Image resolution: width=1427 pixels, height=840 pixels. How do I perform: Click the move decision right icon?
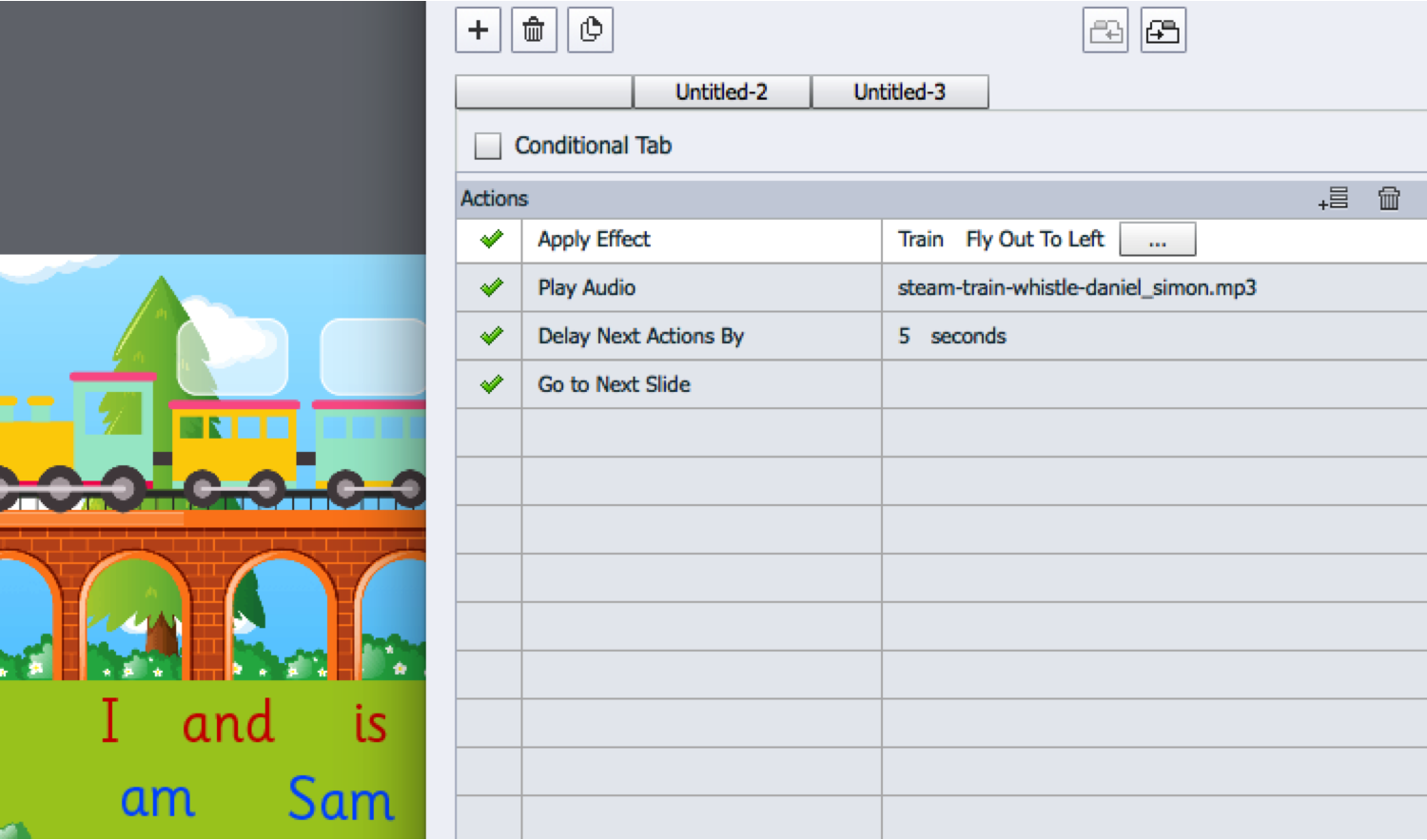(1163, 31)
